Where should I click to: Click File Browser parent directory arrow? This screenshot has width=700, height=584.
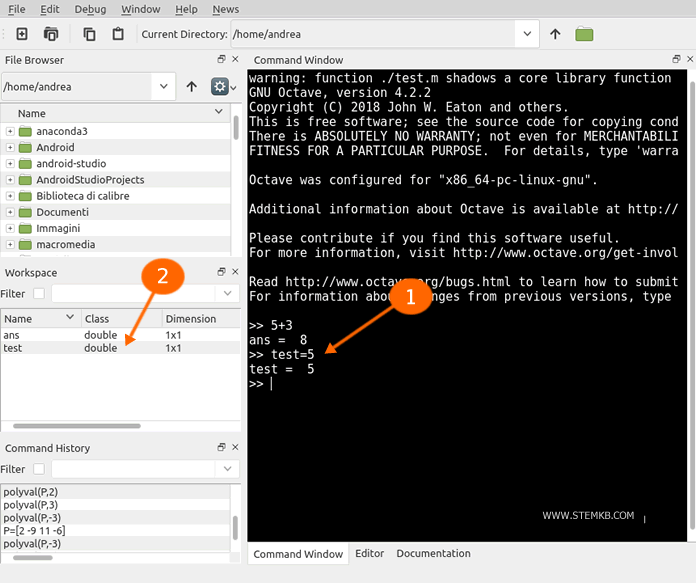[192, 87]
